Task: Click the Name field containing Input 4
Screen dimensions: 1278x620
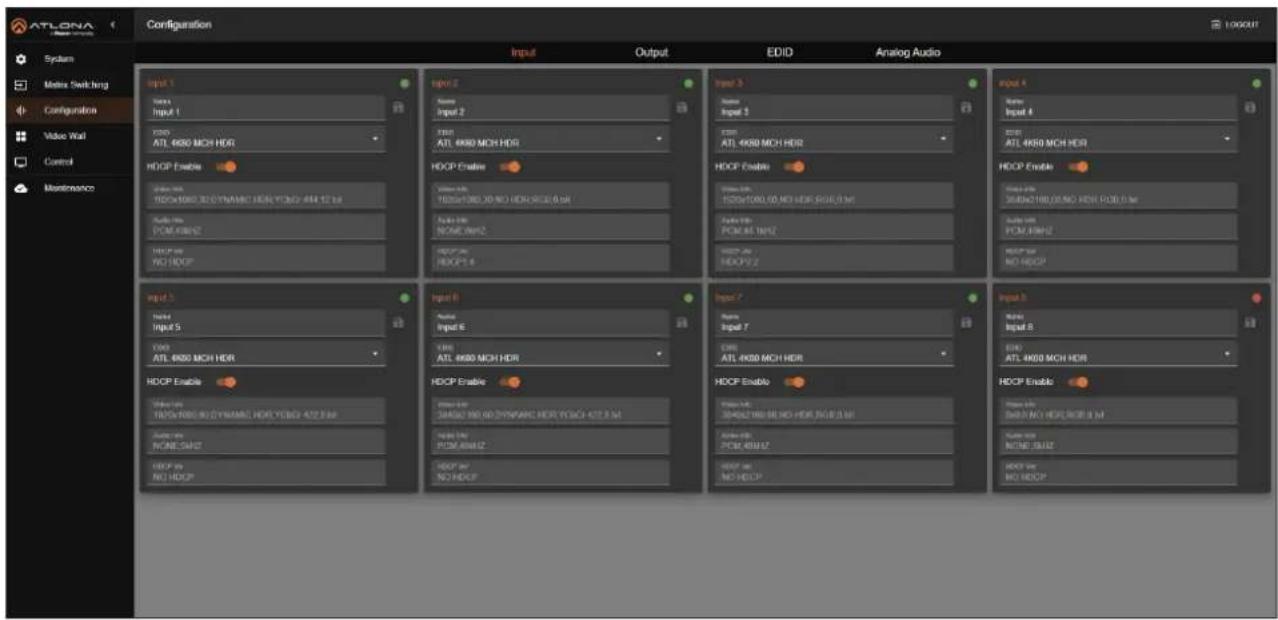Action: click(1117, 108)
